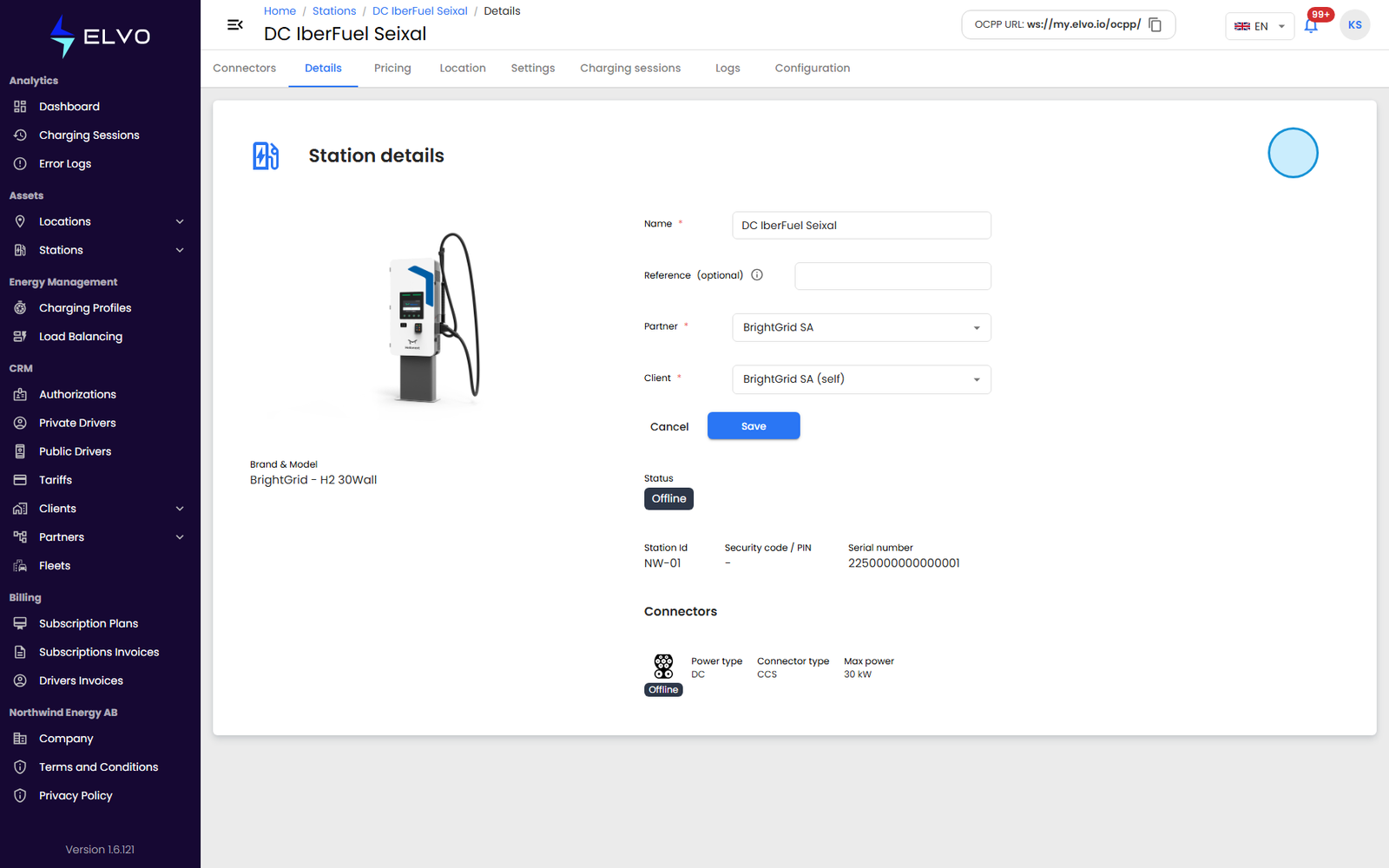Open the Client dropdown
This screenshot has width=1389, height=868.
tap(861, 379)
